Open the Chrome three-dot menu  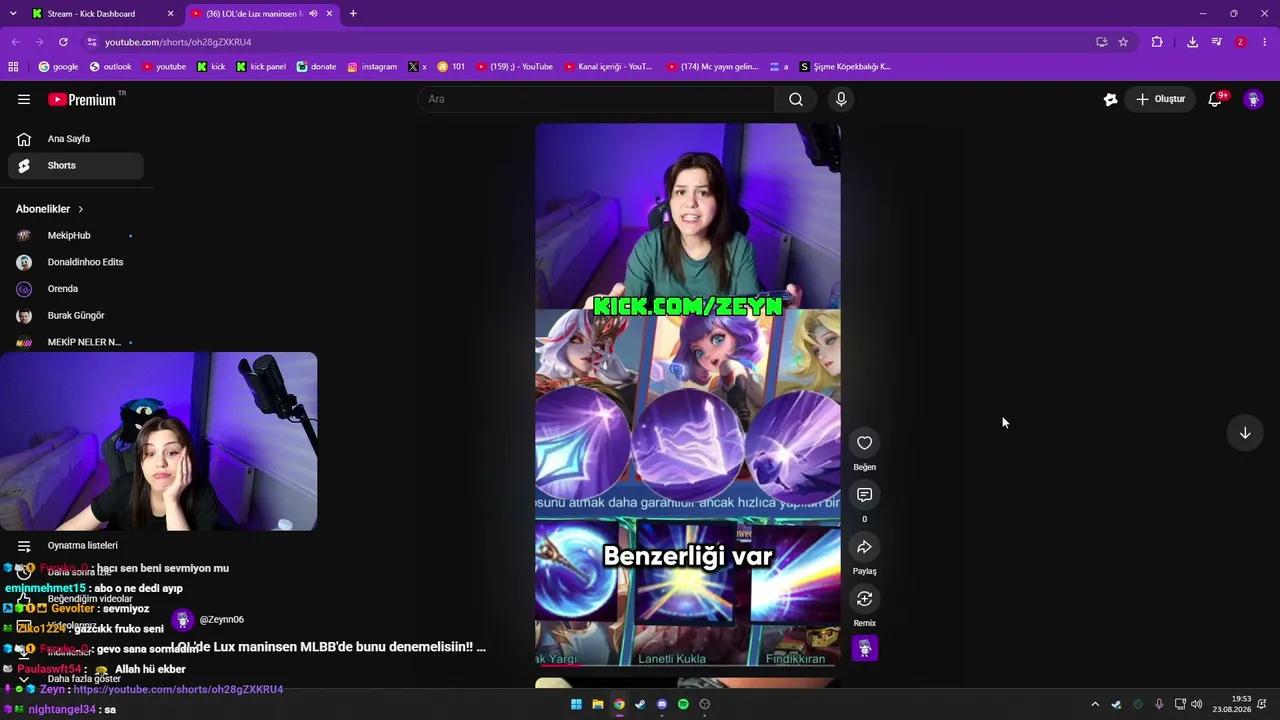(x=1265, y=42)
